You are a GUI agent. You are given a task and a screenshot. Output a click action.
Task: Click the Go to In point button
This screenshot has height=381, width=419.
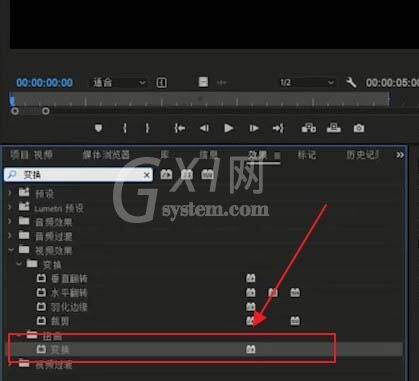coord(180,128)
